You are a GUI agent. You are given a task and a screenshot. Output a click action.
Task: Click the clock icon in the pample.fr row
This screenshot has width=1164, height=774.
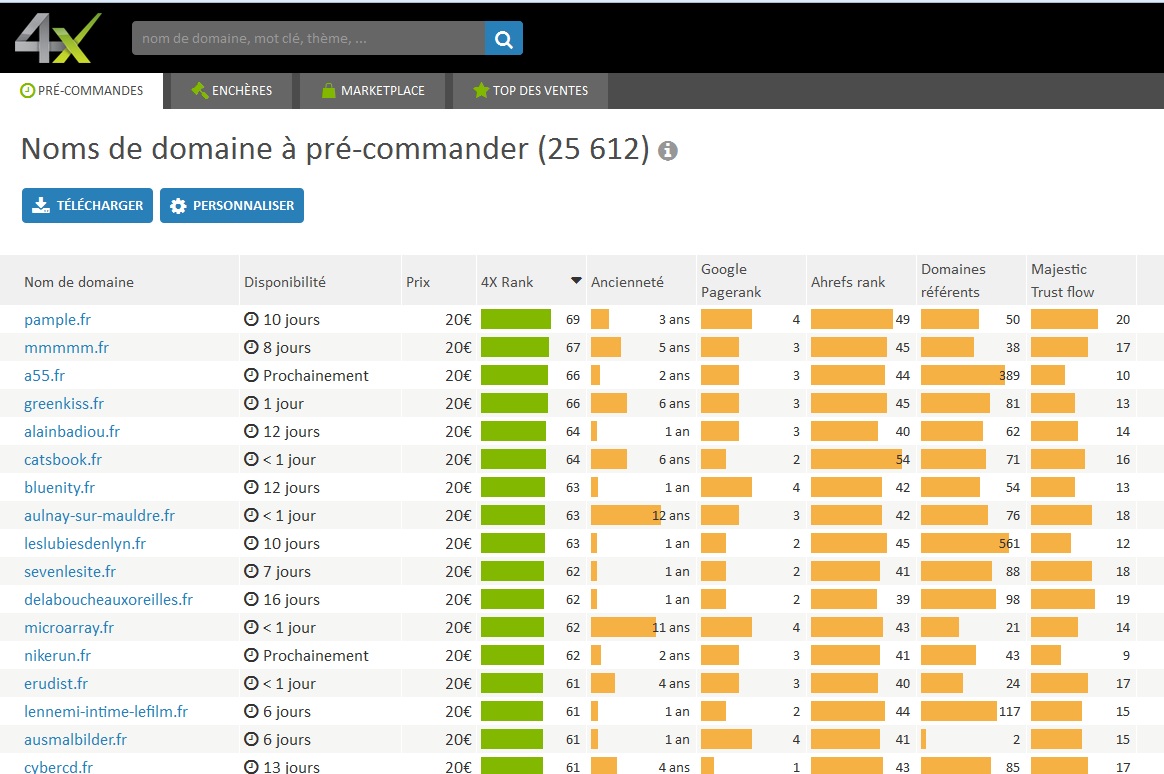(x=251, y=319)
